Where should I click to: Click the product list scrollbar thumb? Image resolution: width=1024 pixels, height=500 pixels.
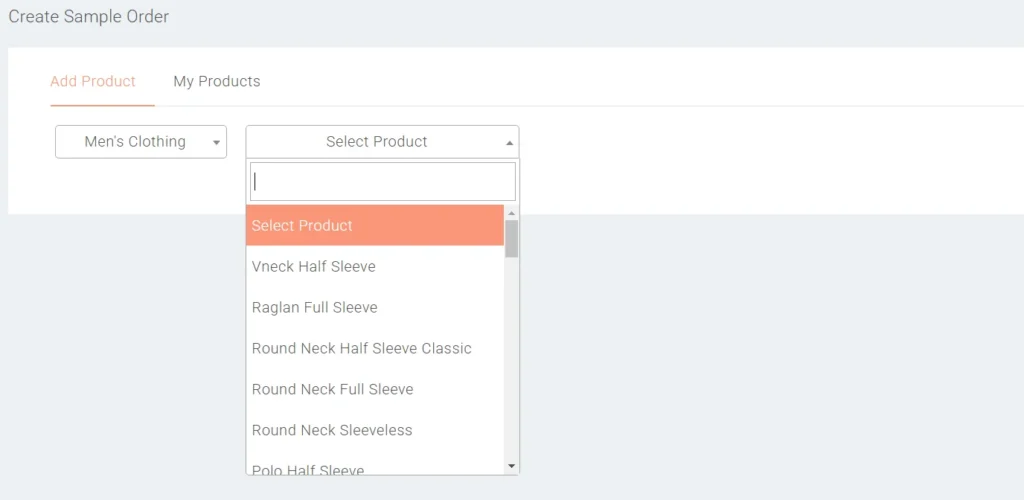[x=512, y=239]
